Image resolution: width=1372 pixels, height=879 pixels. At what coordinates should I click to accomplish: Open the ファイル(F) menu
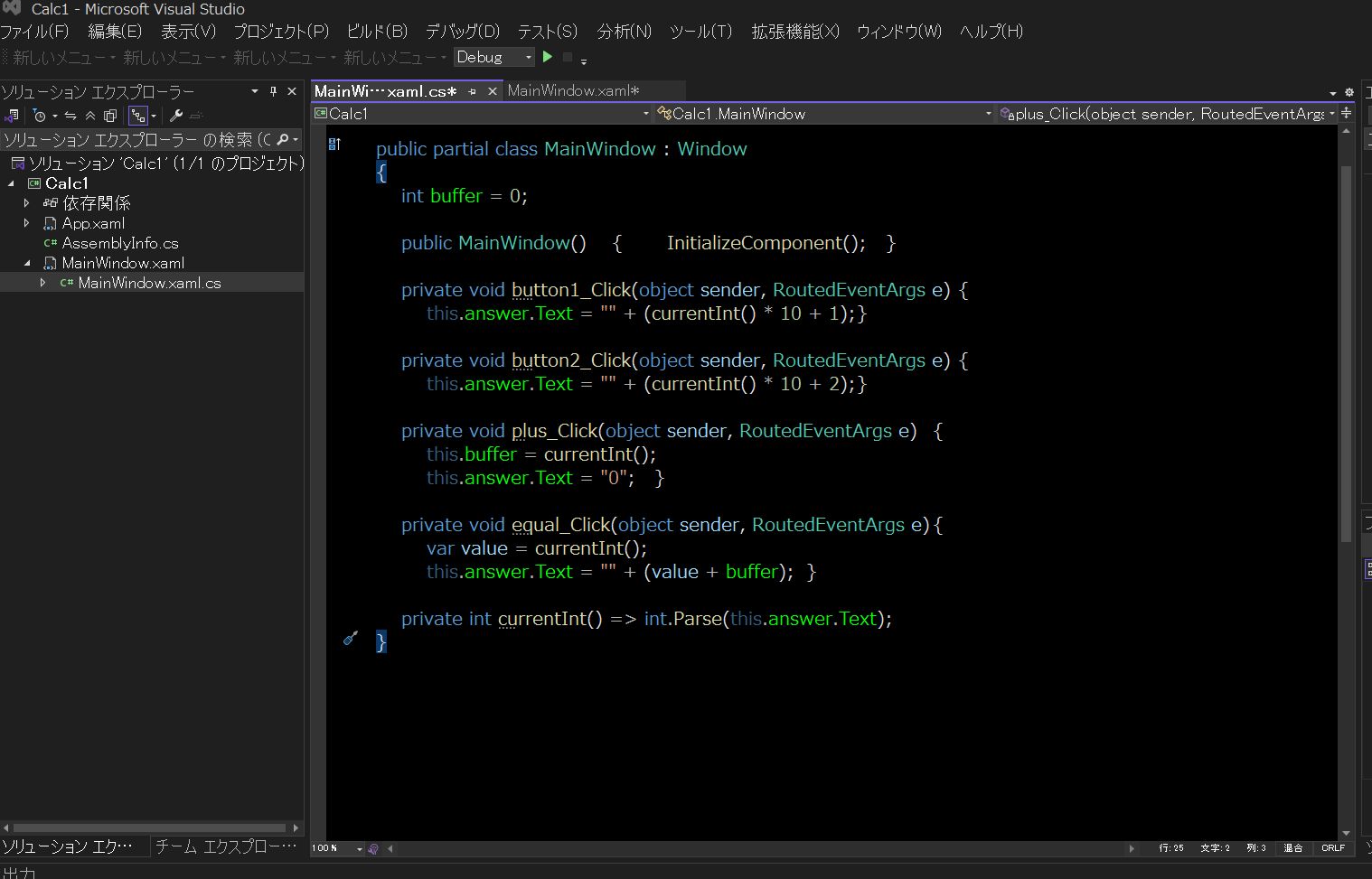coord(34,32)
